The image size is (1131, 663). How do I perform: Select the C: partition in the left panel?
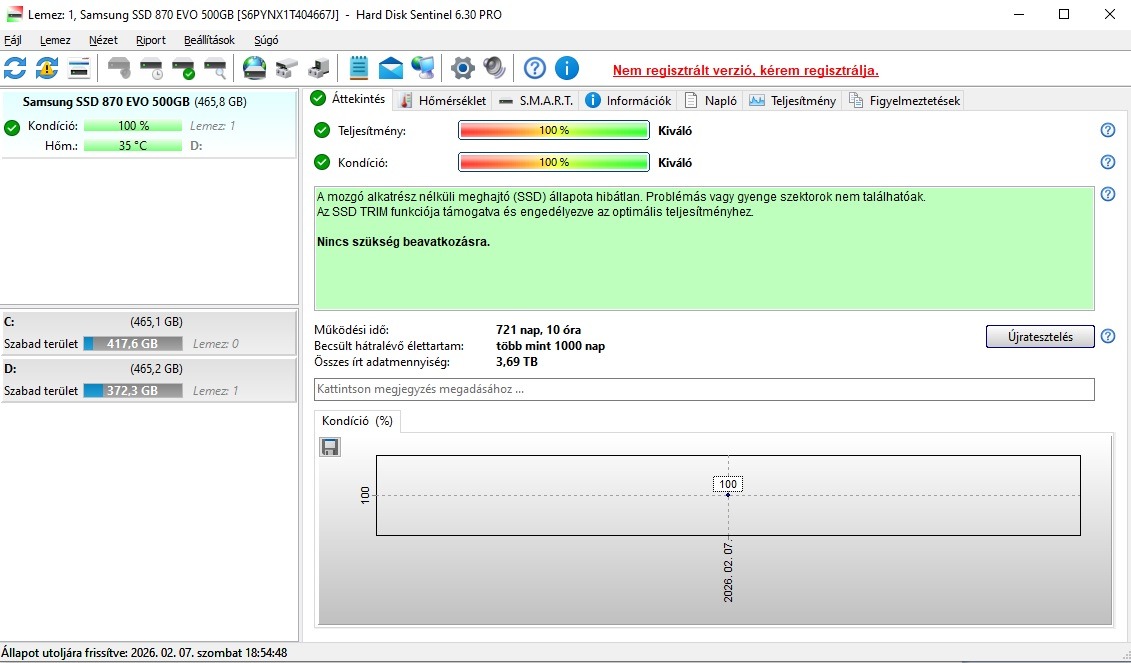[149, 333]
